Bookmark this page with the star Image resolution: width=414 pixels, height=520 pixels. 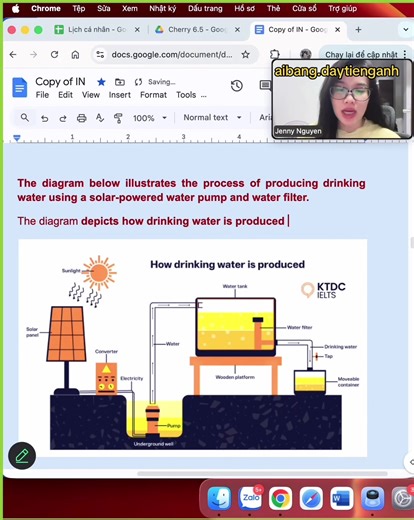(x=246, y=54)
